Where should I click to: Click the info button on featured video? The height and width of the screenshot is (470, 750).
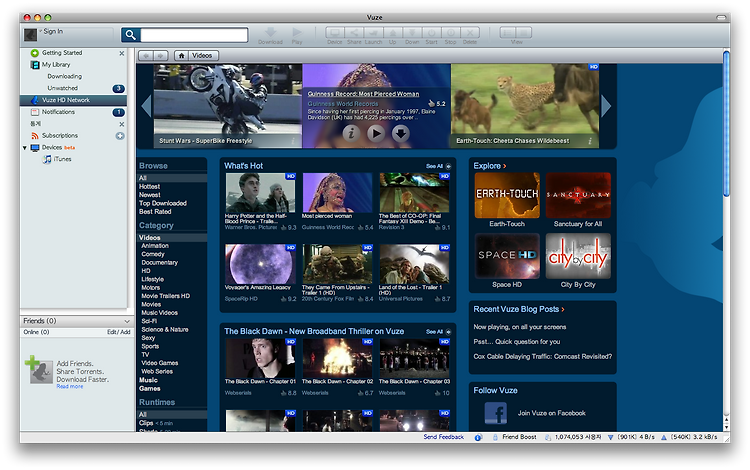[351, 133]
